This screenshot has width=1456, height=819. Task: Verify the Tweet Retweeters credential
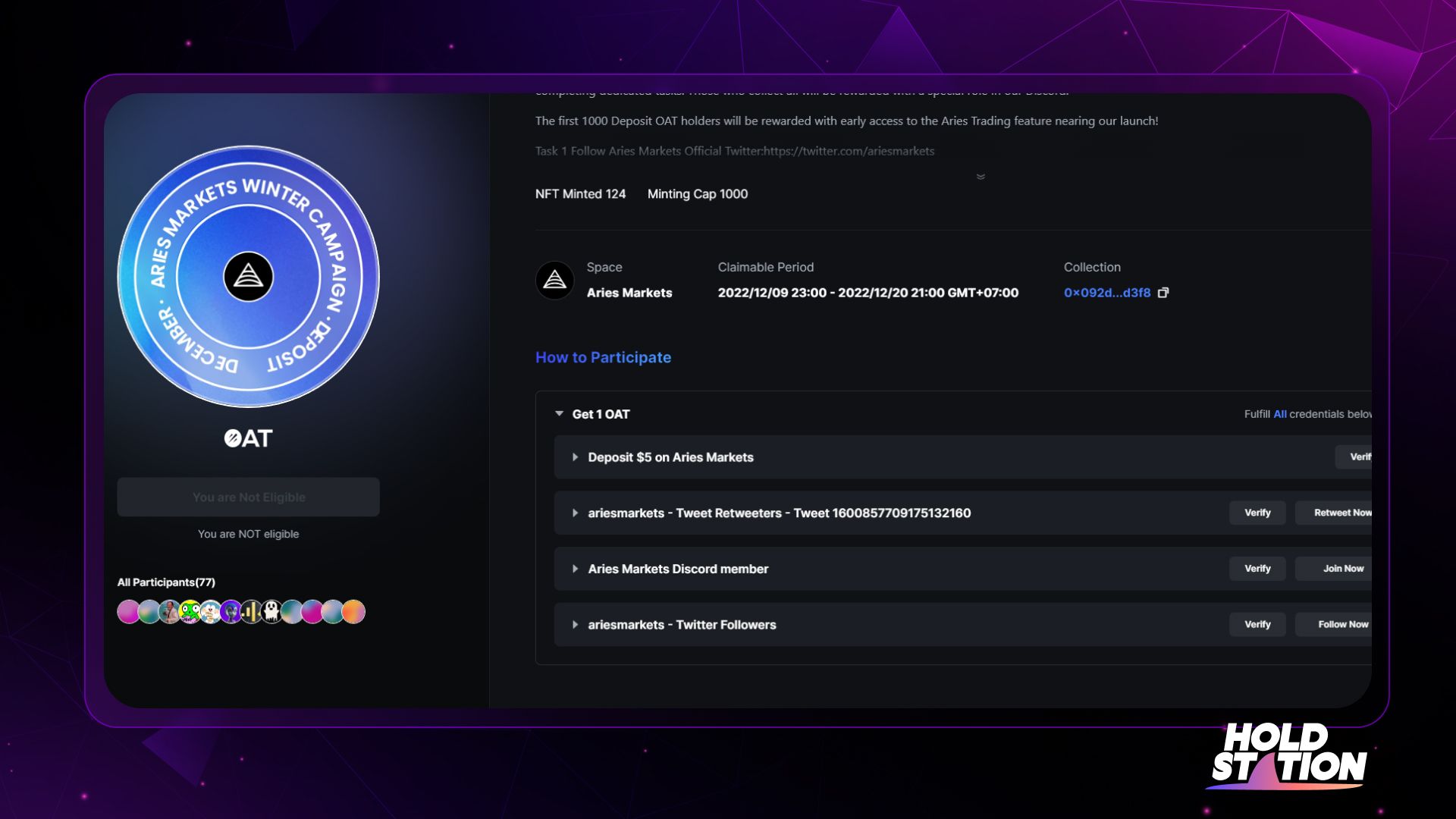1257,513
